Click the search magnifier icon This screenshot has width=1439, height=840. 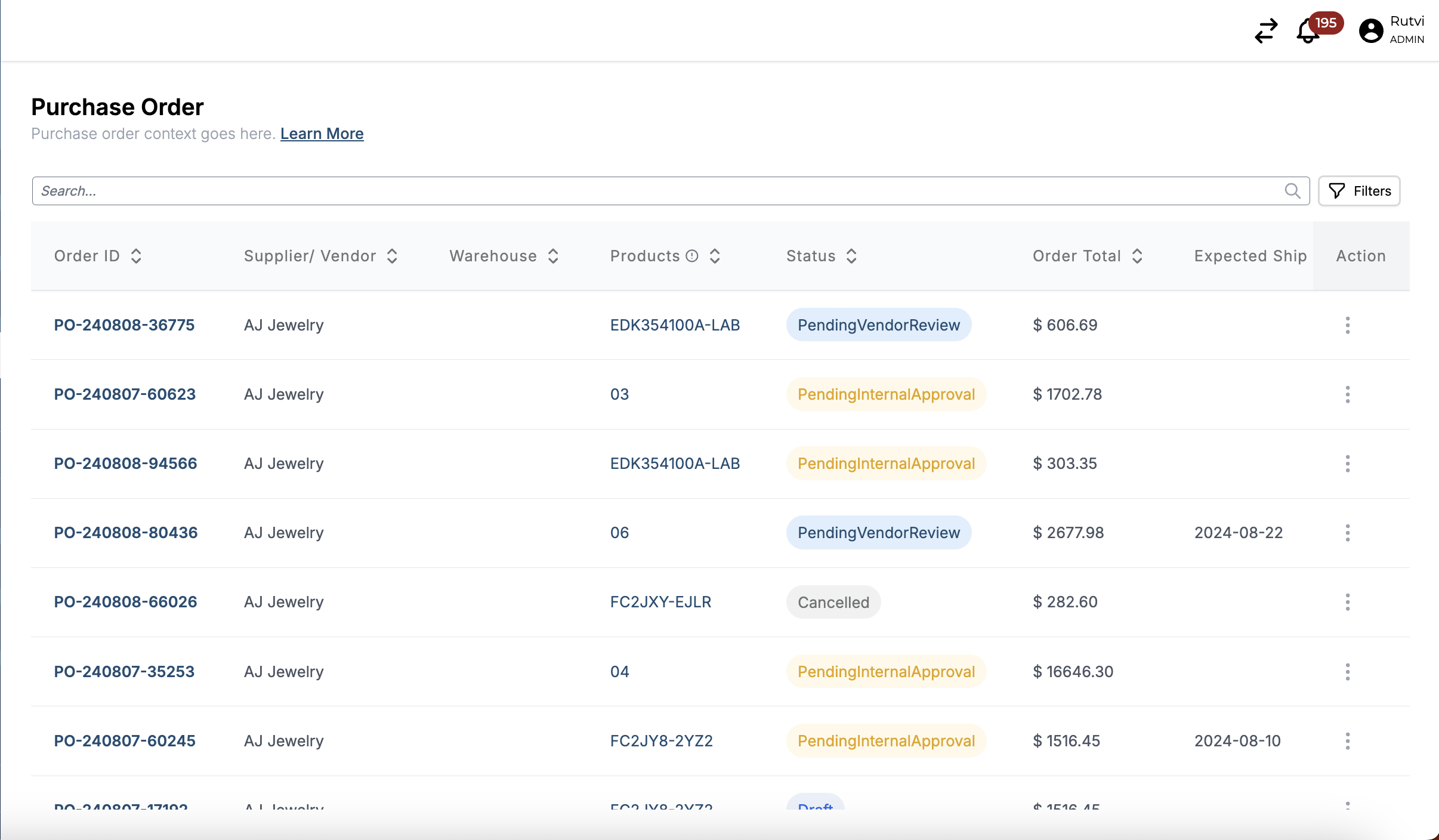pos(1292,191)
